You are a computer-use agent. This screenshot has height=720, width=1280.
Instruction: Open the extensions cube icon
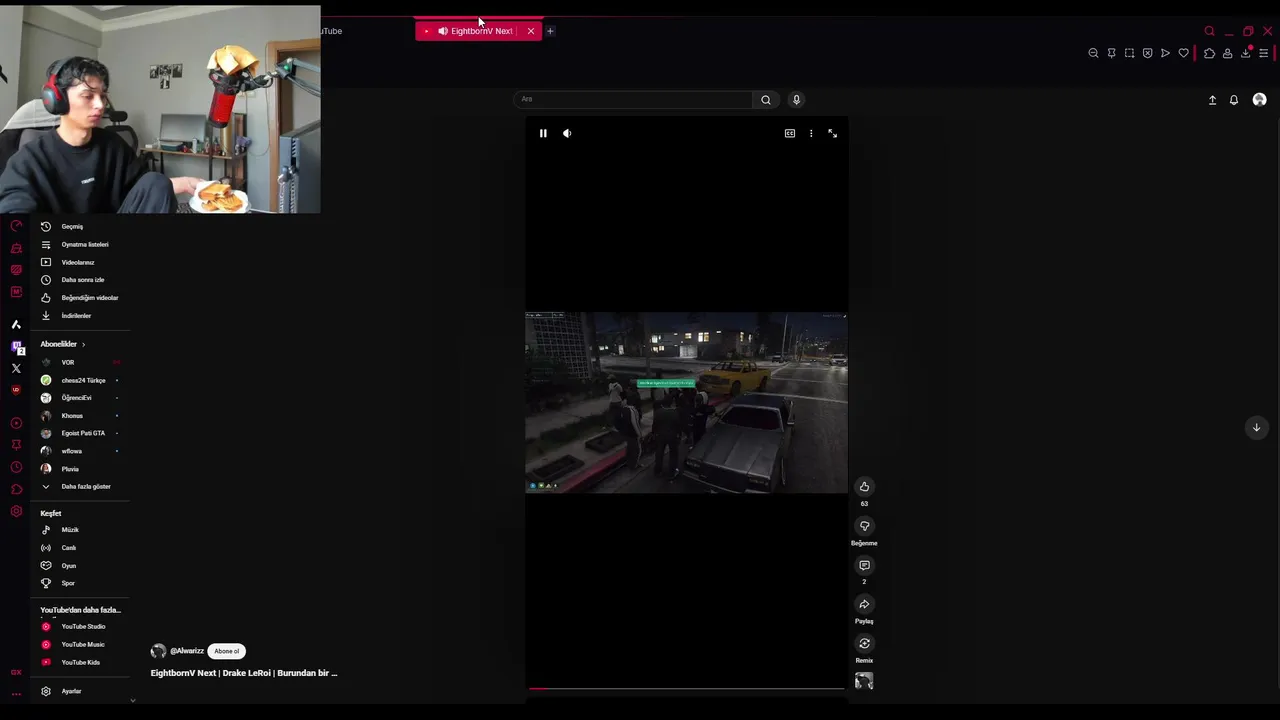(x=1209, y=53)
